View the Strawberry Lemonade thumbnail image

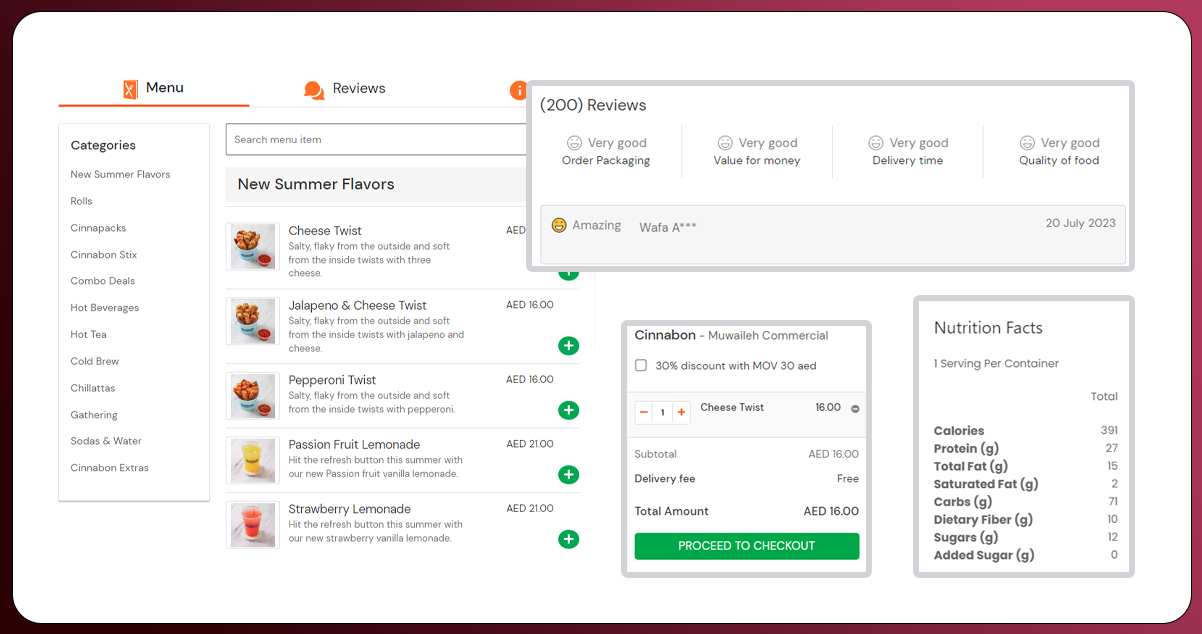coord(252,525)
